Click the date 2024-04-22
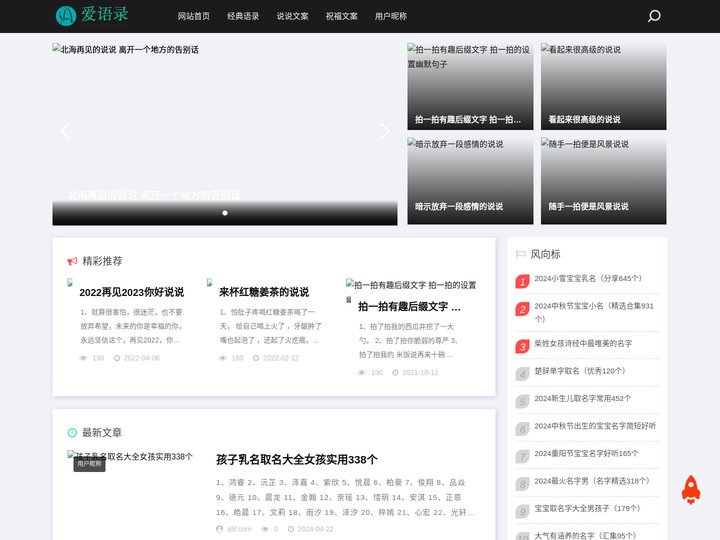Screen dimensions: 720x540 tap(315, 529)
